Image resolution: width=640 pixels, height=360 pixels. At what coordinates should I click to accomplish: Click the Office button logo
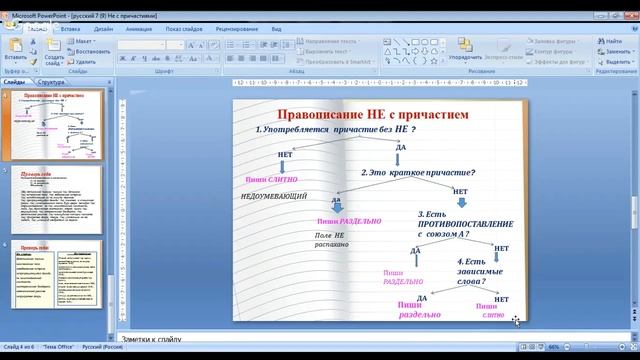(10, 25)
